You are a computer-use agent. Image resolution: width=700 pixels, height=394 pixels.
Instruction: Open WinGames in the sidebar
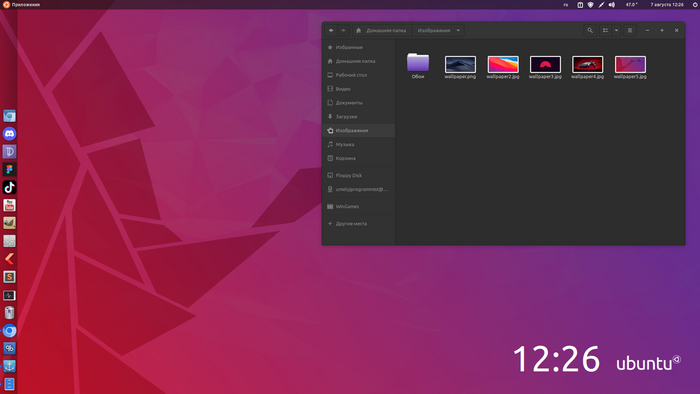(358, 207)
